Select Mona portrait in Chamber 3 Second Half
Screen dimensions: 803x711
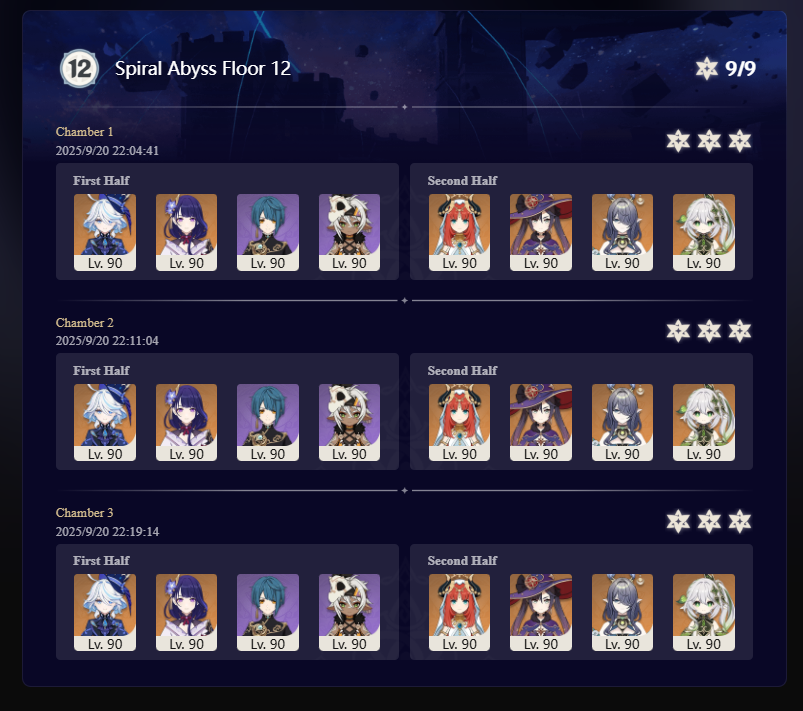541,612
